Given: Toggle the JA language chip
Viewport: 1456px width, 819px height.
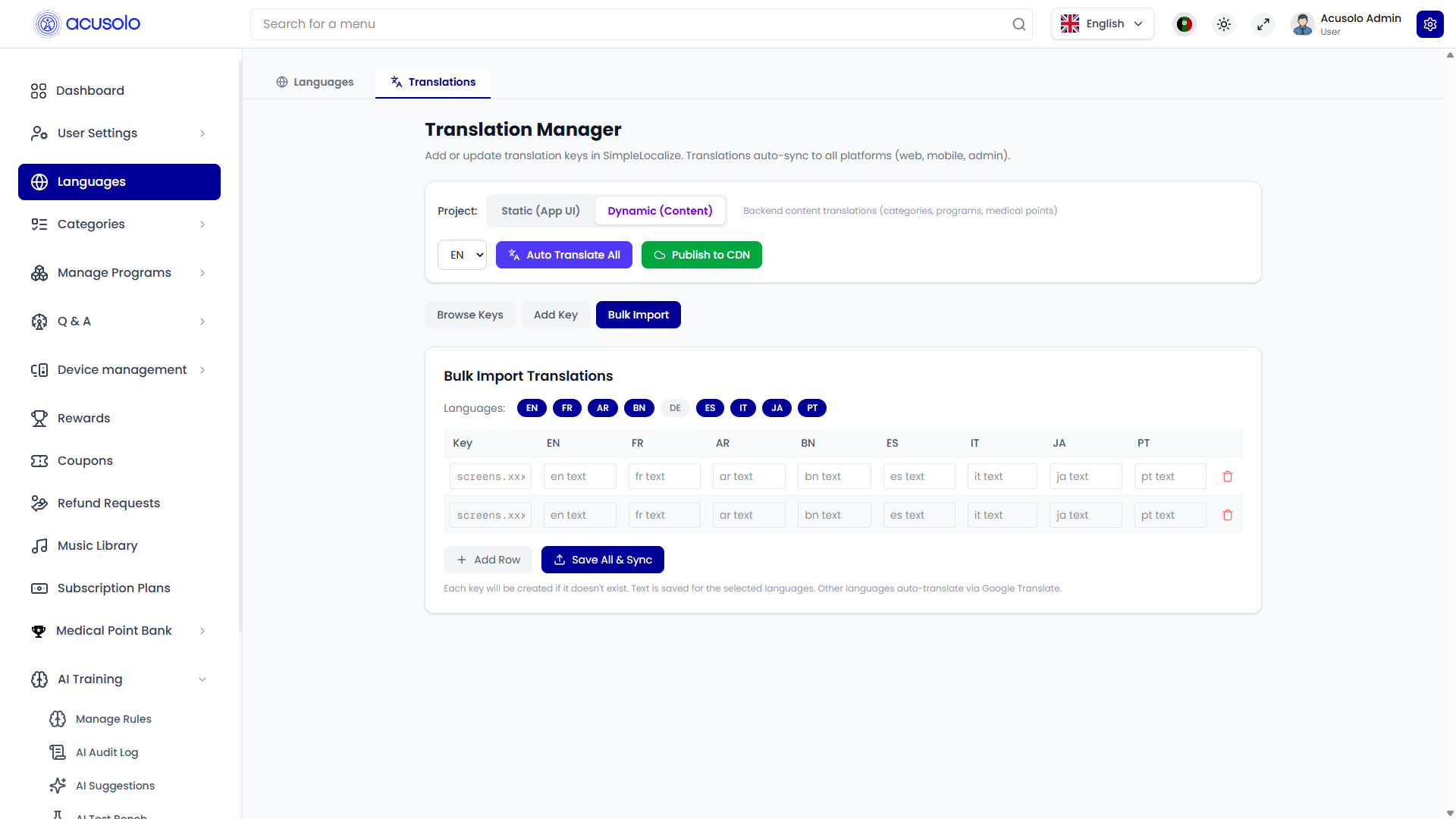Looking at the screenshot, I should point(777,408).
